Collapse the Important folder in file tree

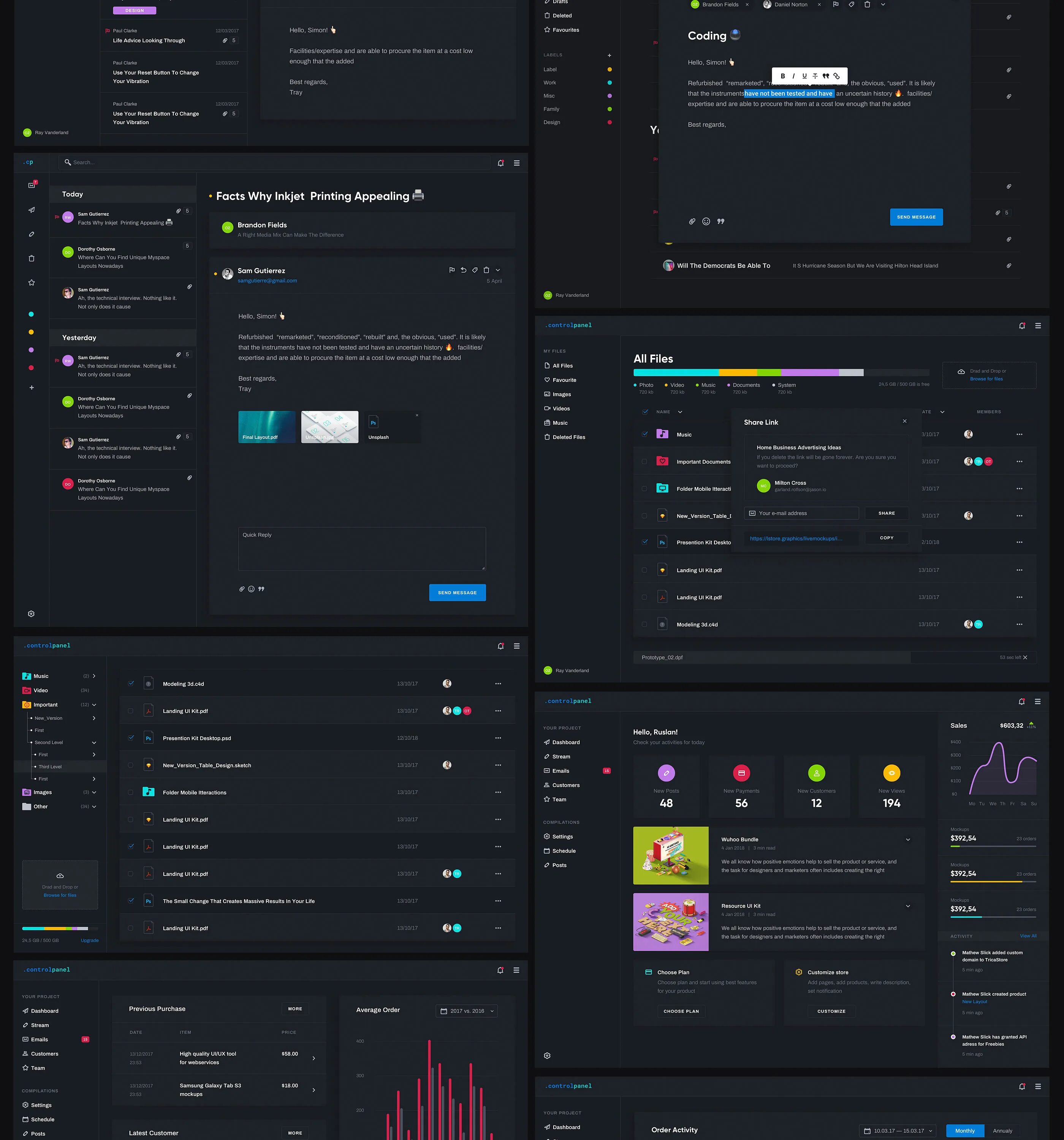[94, 705]
